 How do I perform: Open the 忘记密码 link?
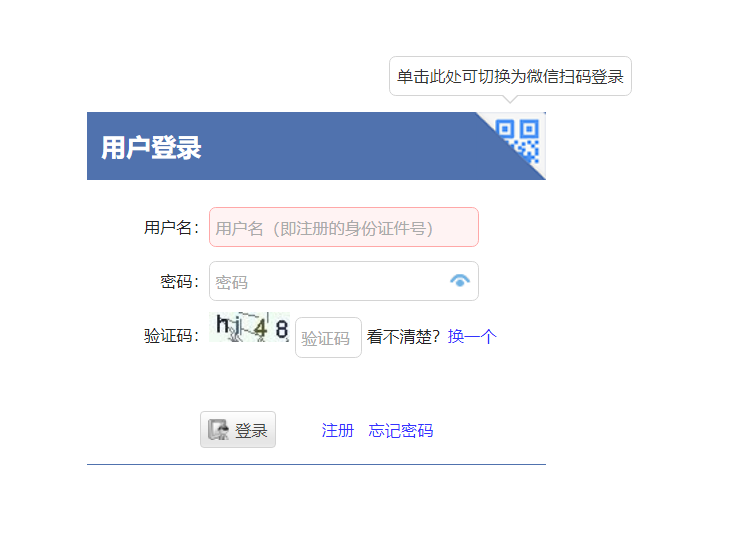click(x=400, y=431)
